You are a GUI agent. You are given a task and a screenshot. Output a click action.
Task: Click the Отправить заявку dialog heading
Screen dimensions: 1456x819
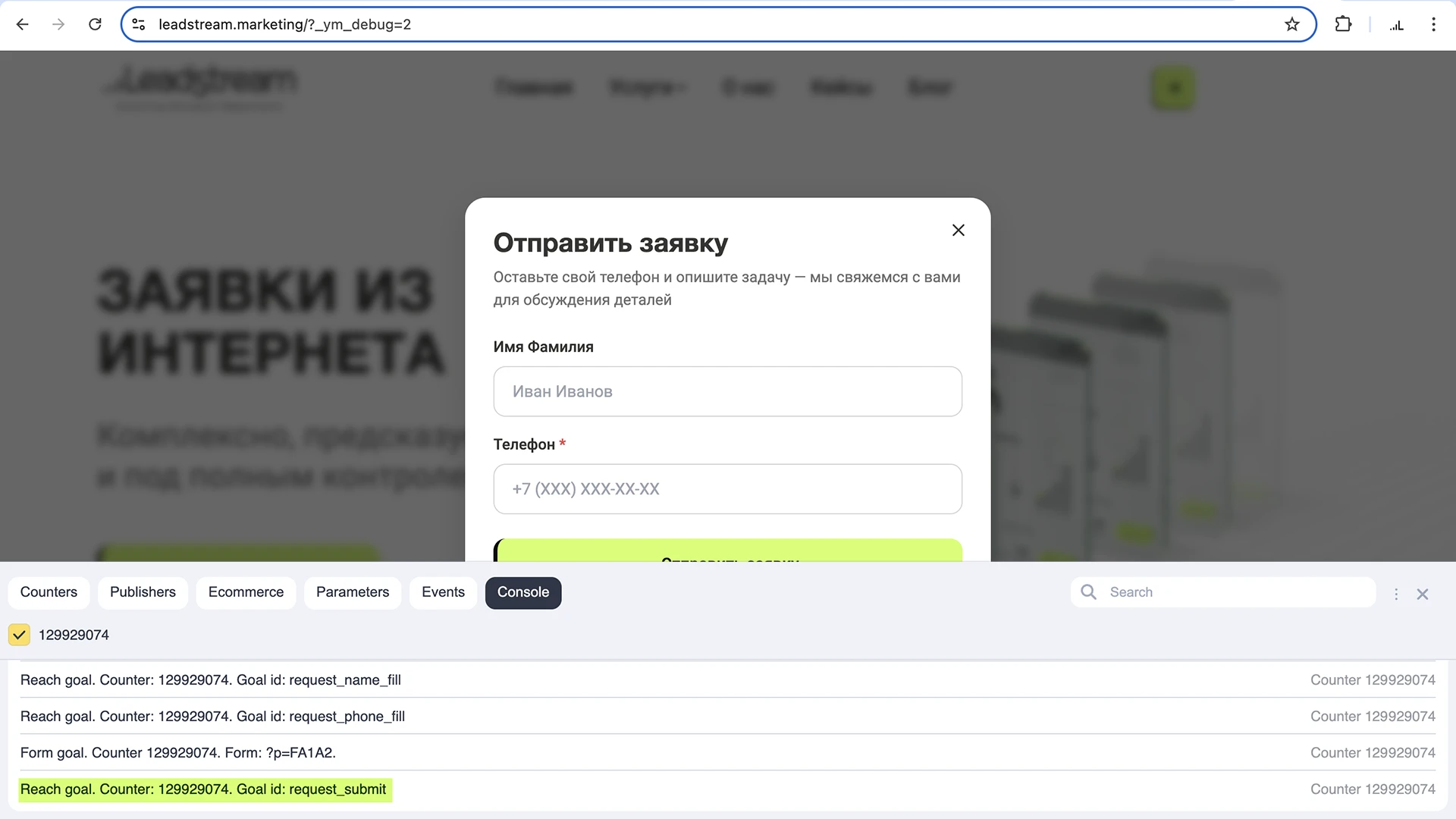point(610,243)
